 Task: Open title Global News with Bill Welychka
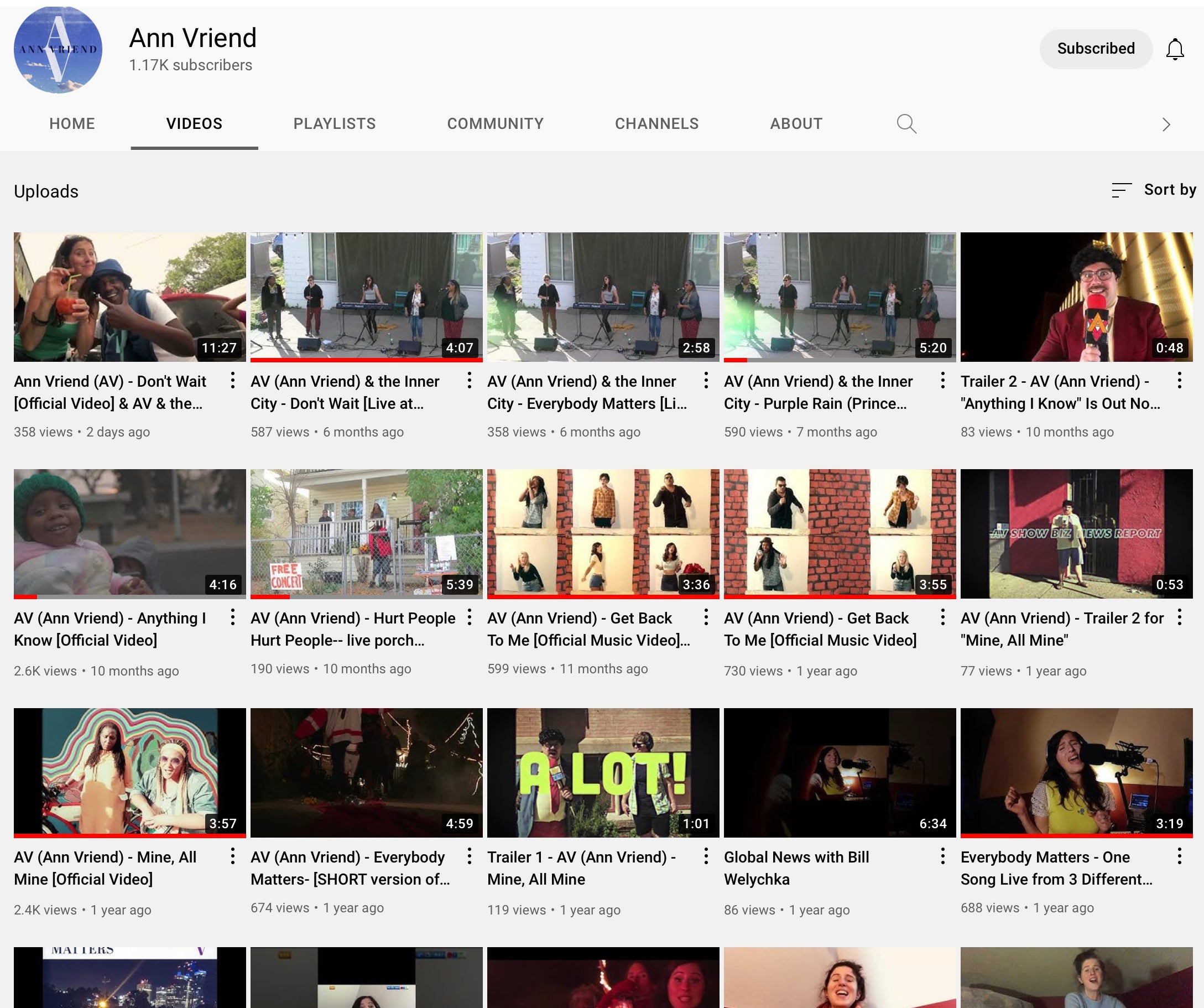(x=797, y=869)
